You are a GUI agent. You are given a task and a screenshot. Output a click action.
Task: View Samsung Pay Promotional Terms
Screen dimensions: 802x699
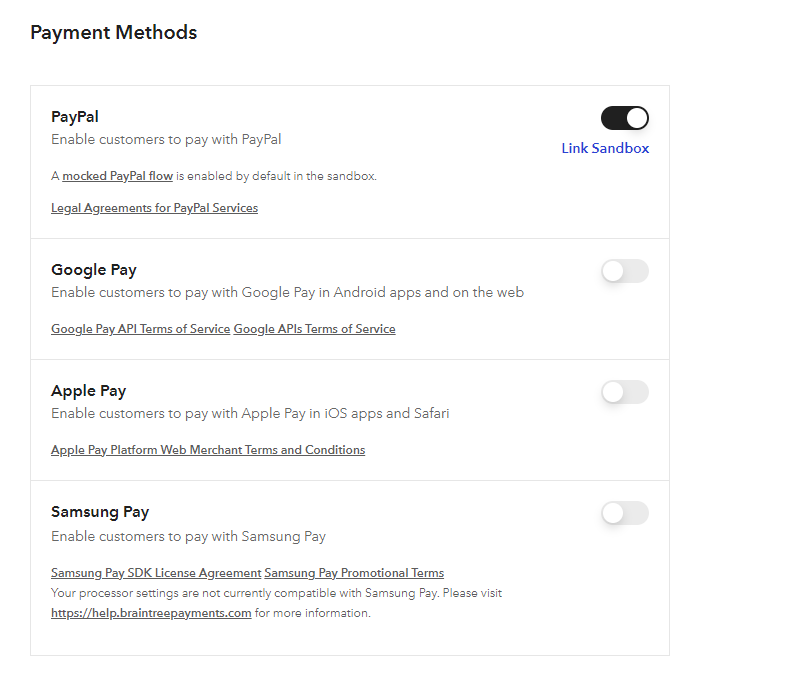[x=354, y=573]
